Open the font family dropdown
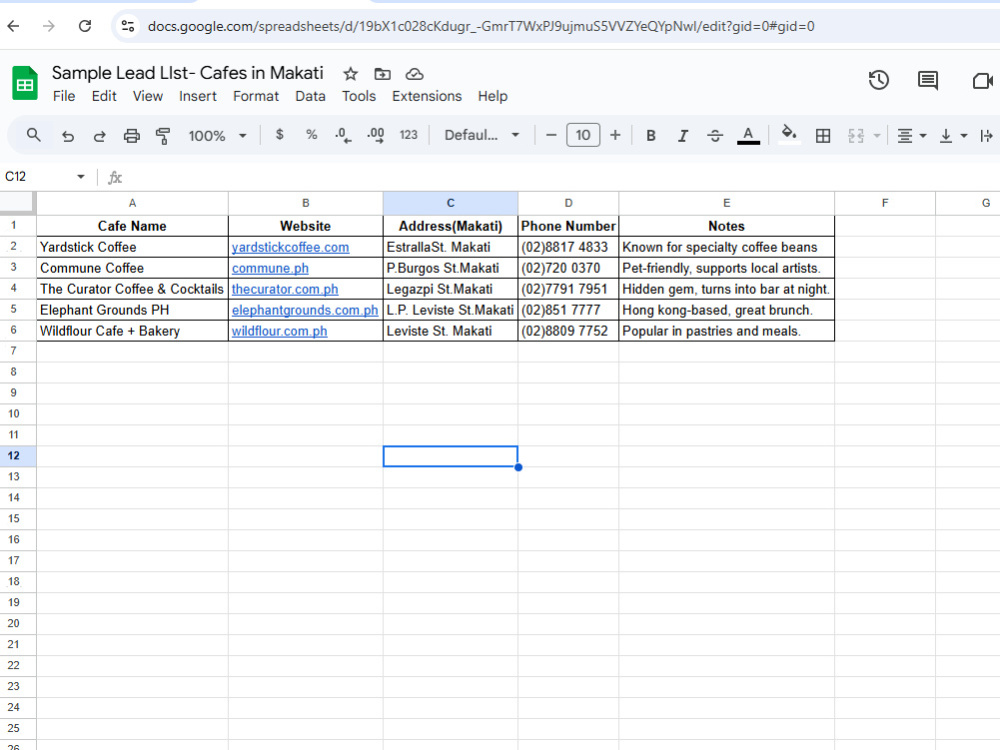Screen dimensions: 1000x750 click(x=482, y=135)
